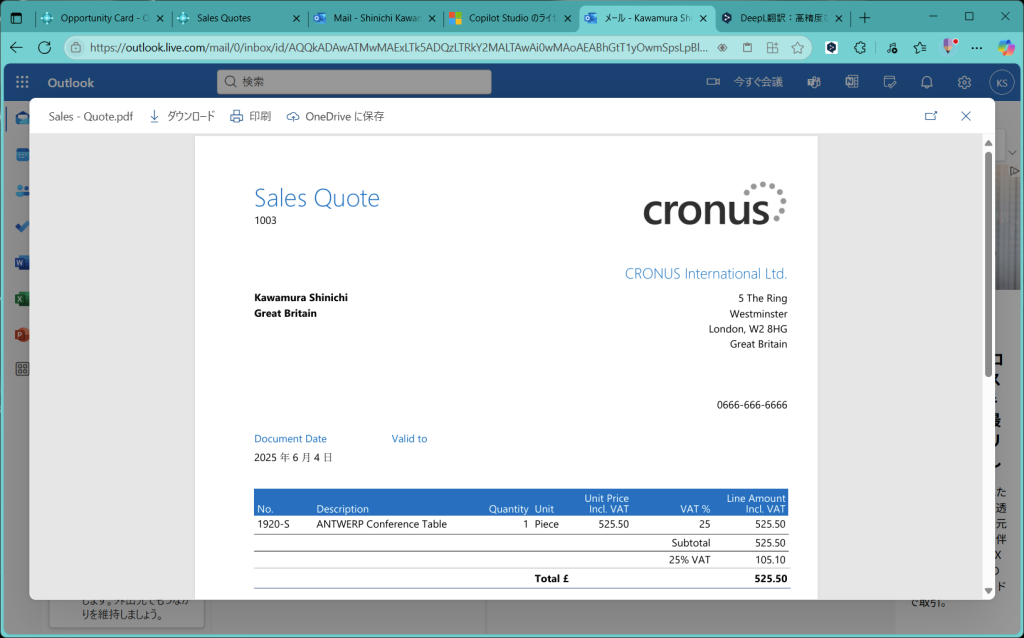The width and height of the screenshot is (1024, 638).
Task: Open the browser favorites list icon
Action: click(x=920, y=48)
